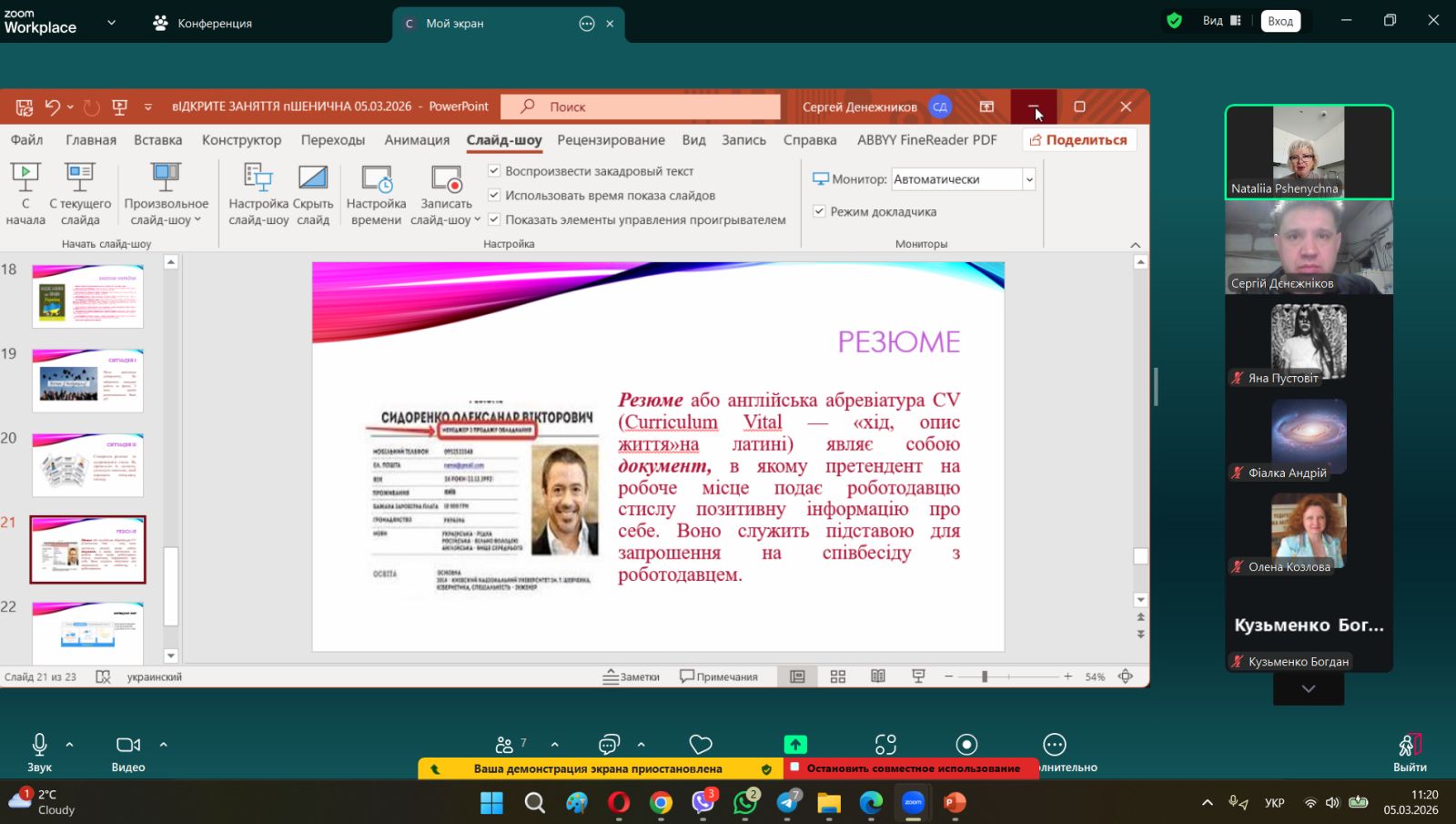This screenshot has width=1456, height=824.
Task: Switch to the Рецензирование tab
Action: tap(611, 140)
